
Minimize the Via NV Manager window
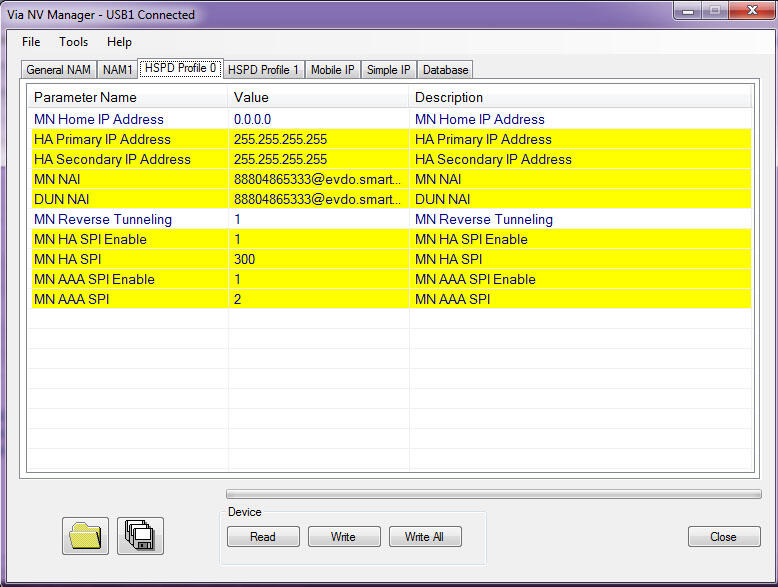pyautogui.click(x=688, y=10)
